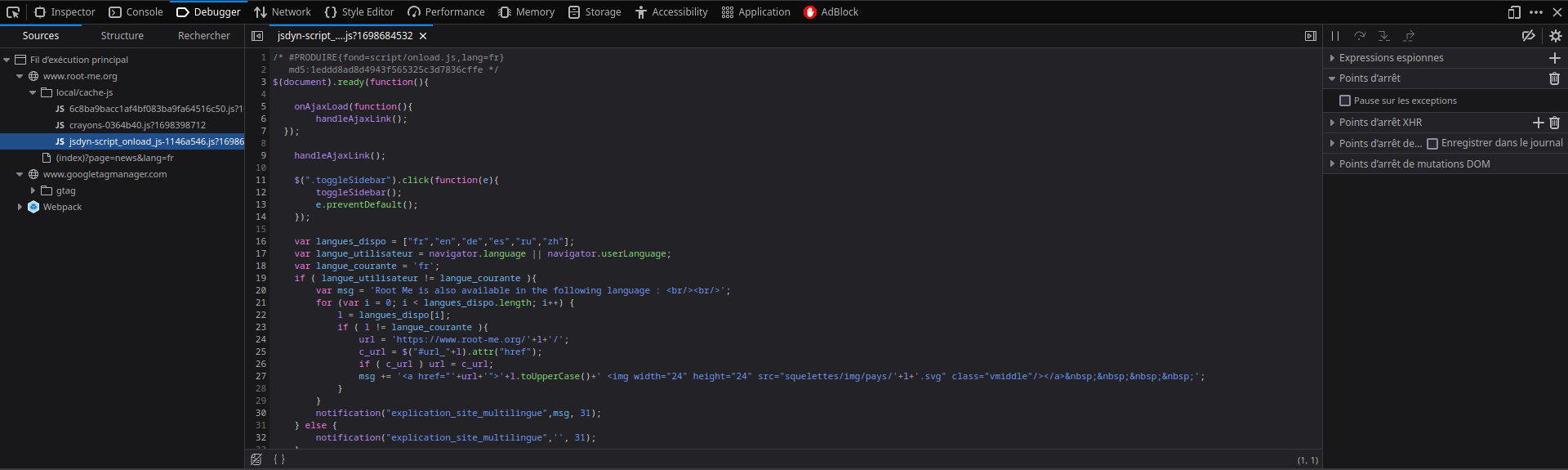
Task: Set breakpoint on line 19 gutter
Action: point(261,279)
